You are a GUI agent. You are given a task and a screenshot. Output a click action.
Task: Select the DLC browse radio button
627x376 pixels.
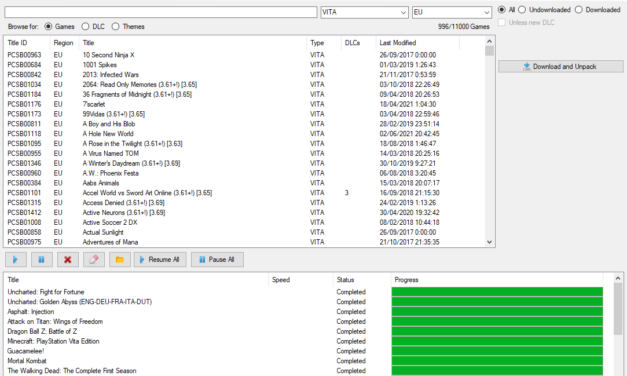85,26
